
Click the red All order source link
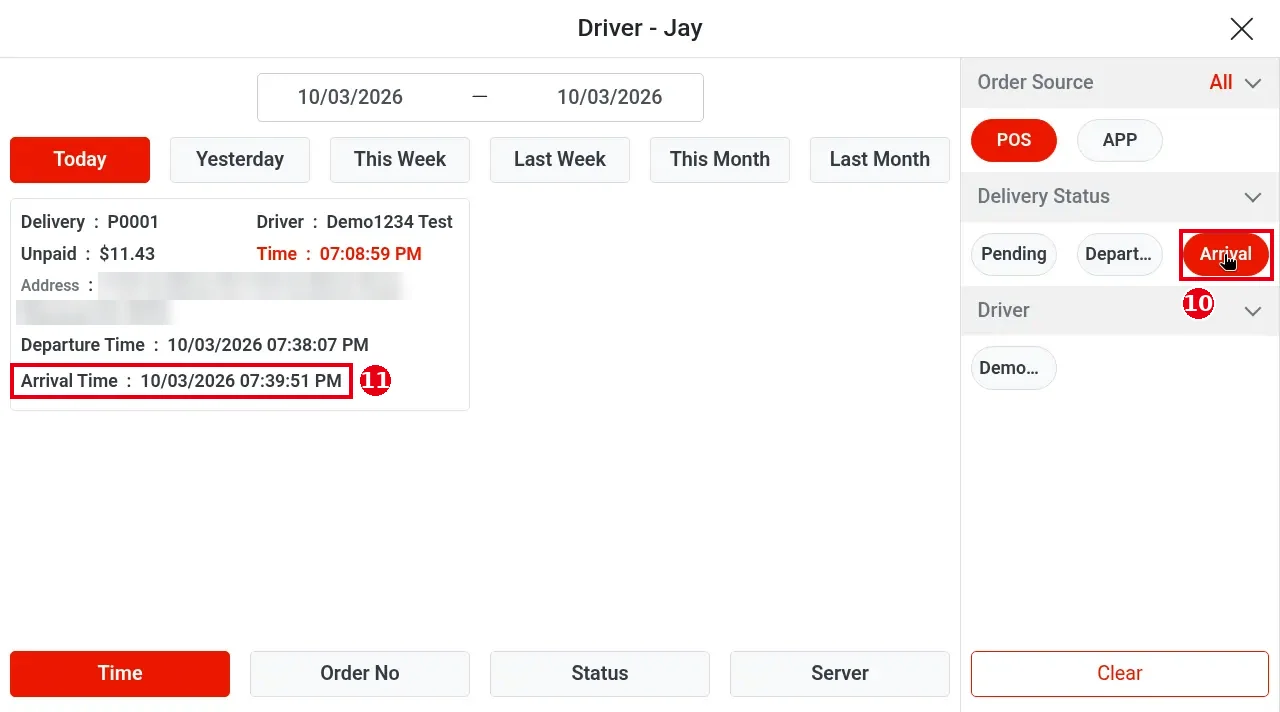pos(1221,83)
